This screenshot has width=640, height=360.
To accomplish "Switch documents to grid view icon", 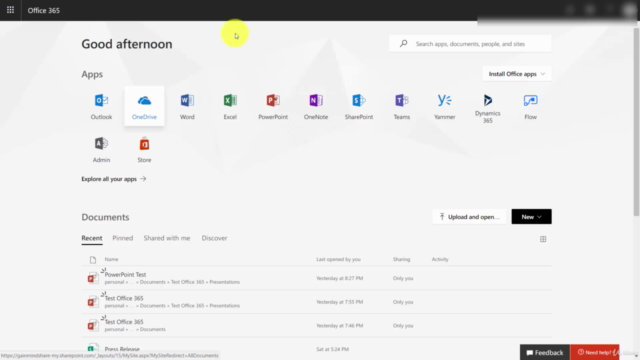I will tap(543, 239).
